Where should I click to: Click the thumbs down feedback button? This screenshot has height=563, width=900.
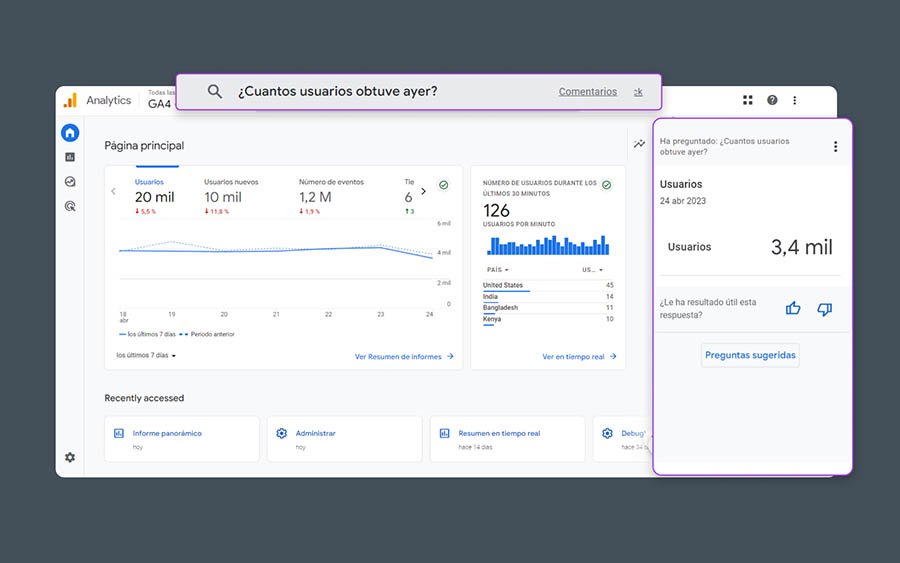[x=824, y=308]
